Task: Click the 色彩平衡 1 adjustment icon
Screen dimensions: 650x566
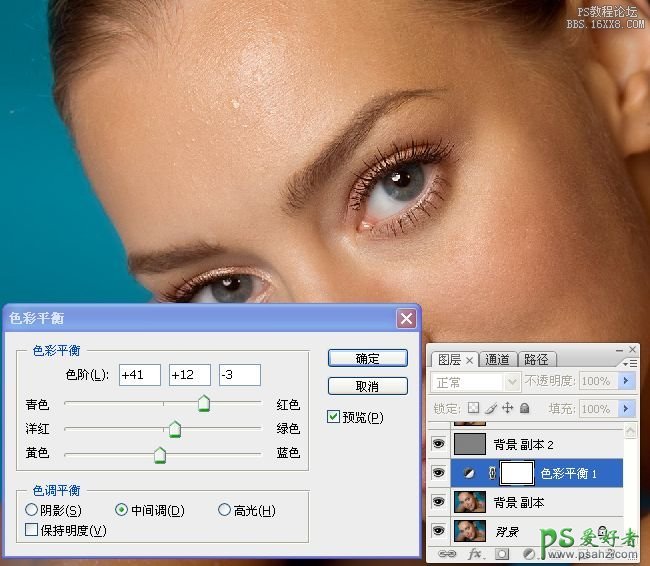Action: point(469,473)
